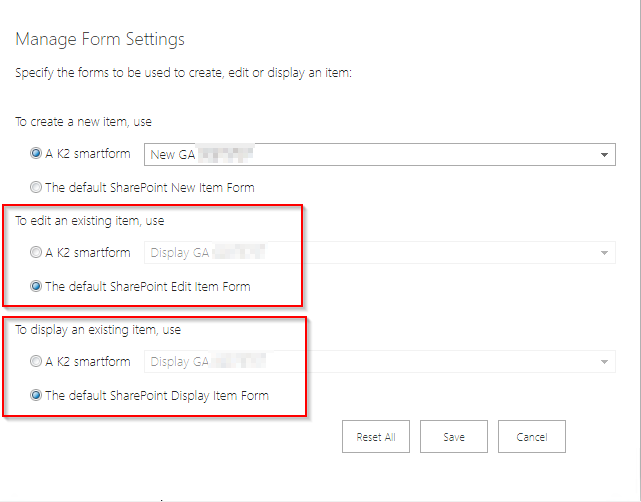Choose the default SharePoint New Item Form option

click(x=36, y=187)
